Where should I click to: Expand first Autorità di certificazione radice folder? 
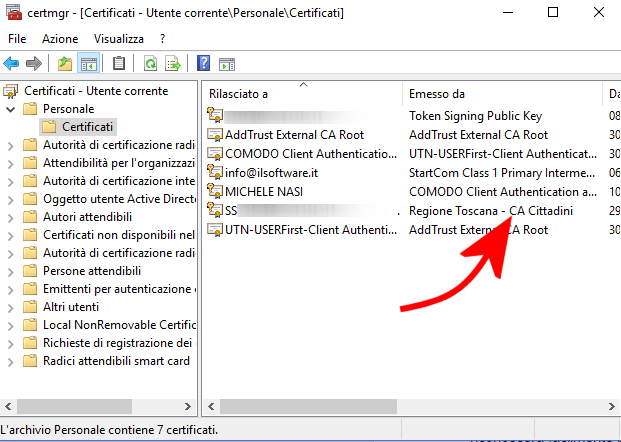[11, 145]
